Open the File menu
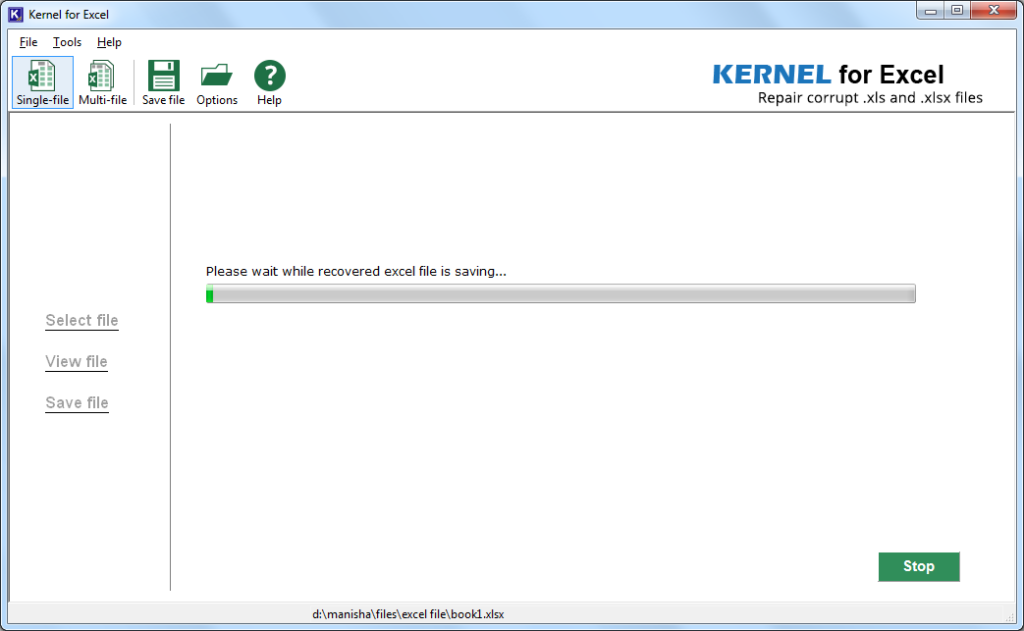The height and width of the screenshot is (631, 1024). 26,42
